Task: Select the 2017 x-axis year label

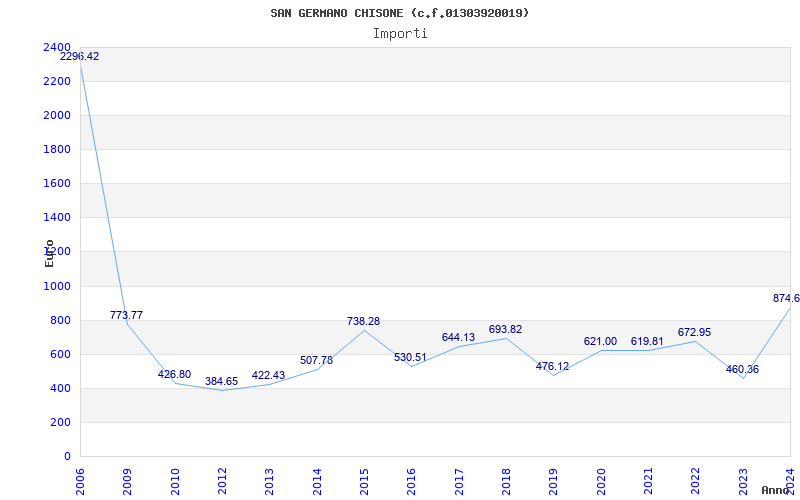Action: pyautogui.click(x=459, y=481)
